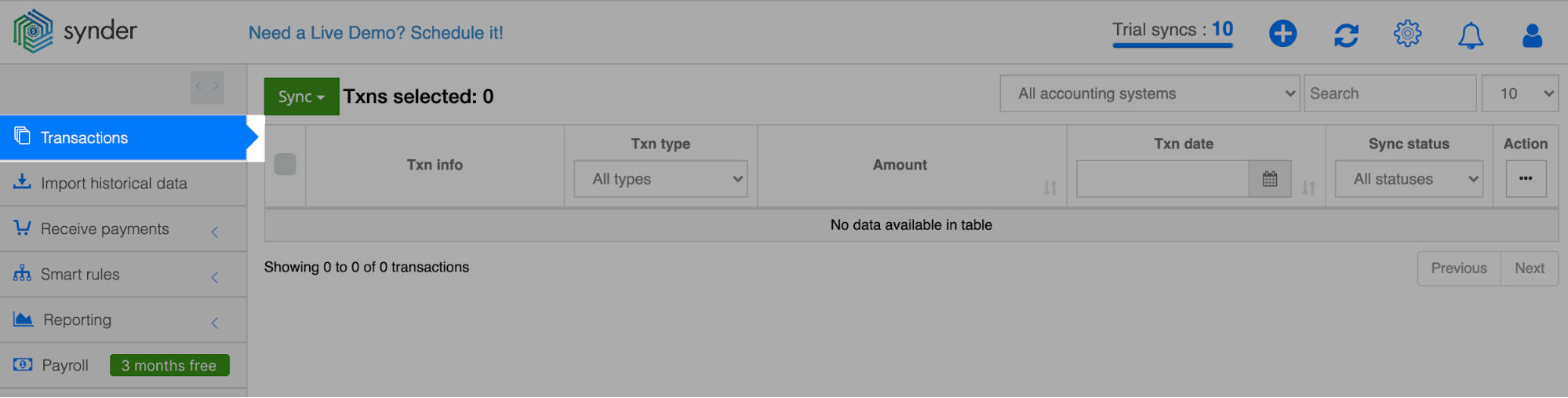Click 'Showing 0 to 0 of 0 transactions' text
The width and height of the screenshot is (1568, 398).
[366, 267]
